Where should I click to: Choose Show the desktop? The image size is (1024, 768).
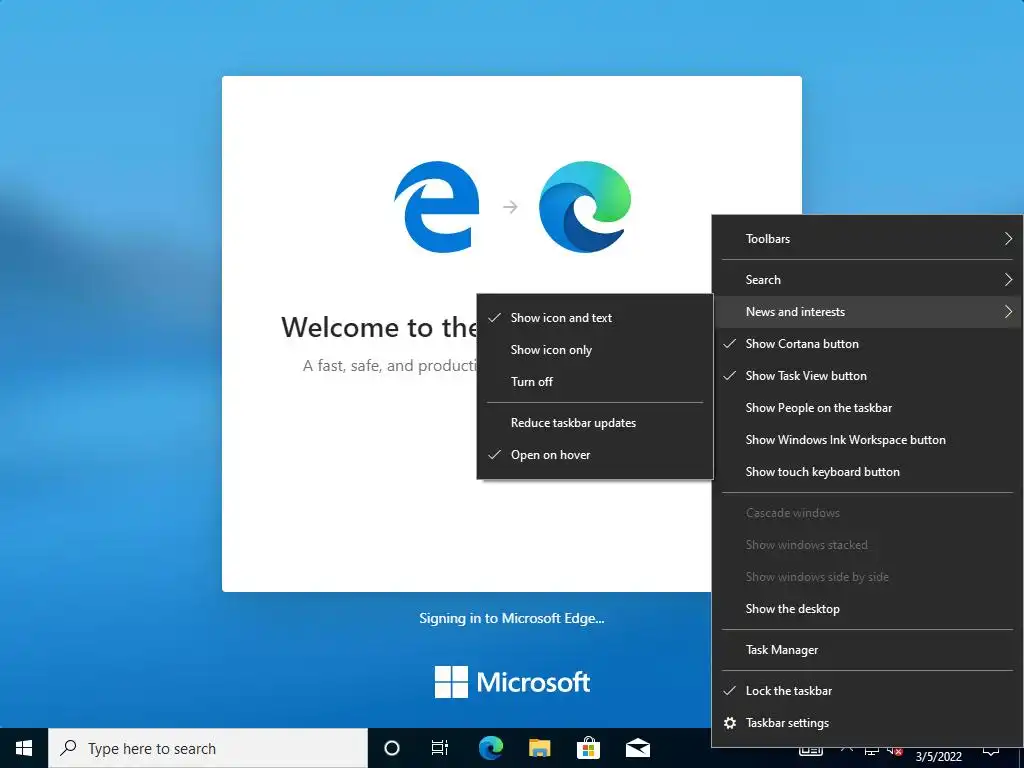pyautogui.click(x=868, y=609)
